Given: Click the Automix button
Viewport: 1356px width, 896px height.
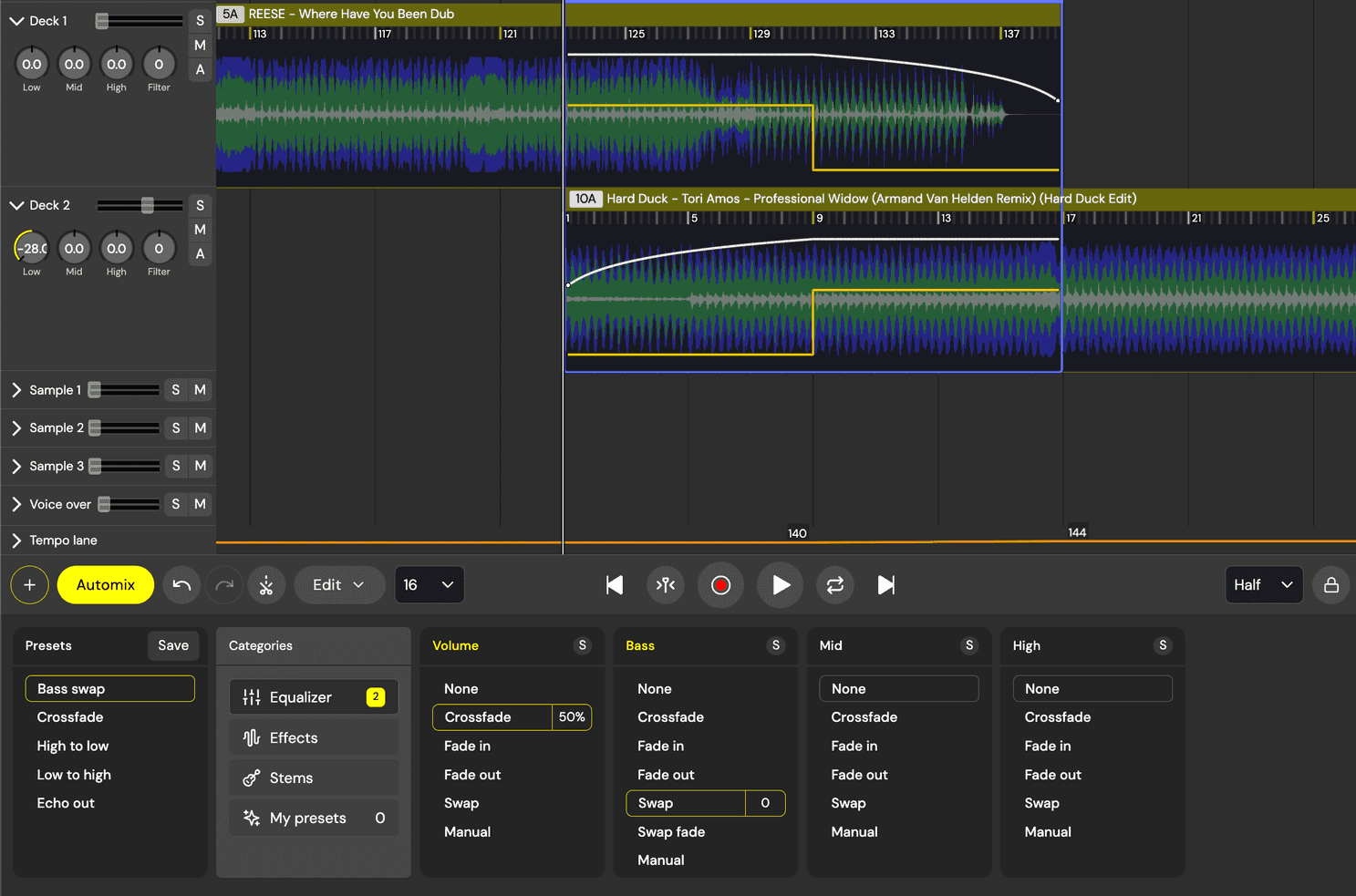Looking at the screenshot, I should coord(105,585).
